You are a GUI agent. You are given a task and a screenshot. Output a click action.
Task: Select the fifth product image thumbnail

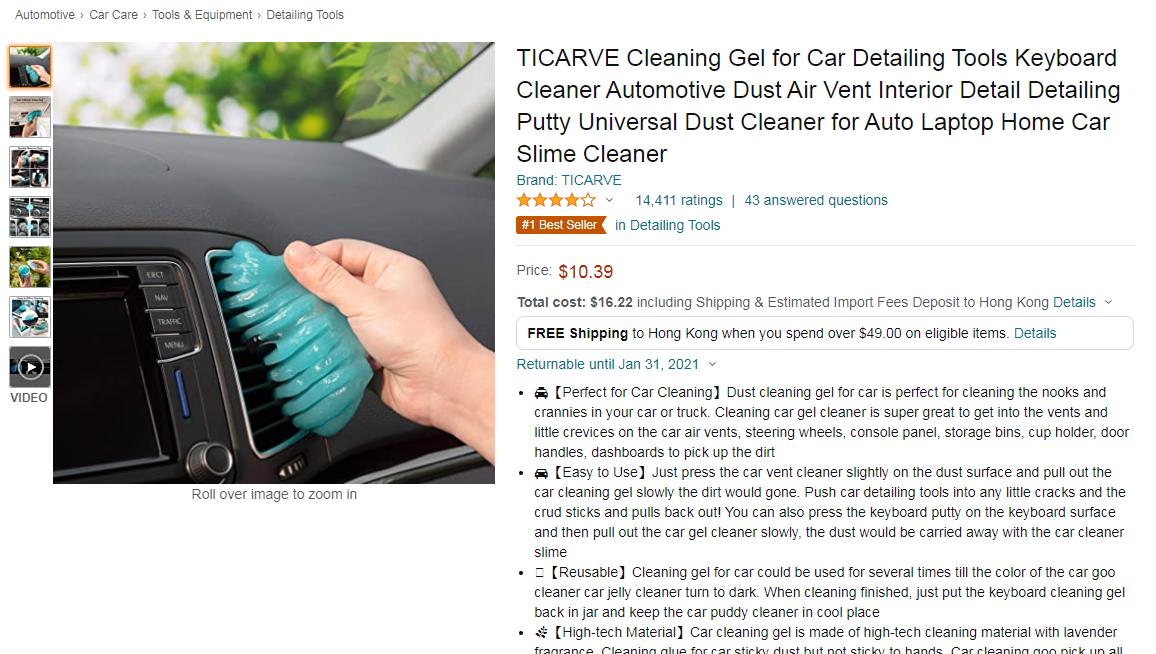click(x=29, y=267)
